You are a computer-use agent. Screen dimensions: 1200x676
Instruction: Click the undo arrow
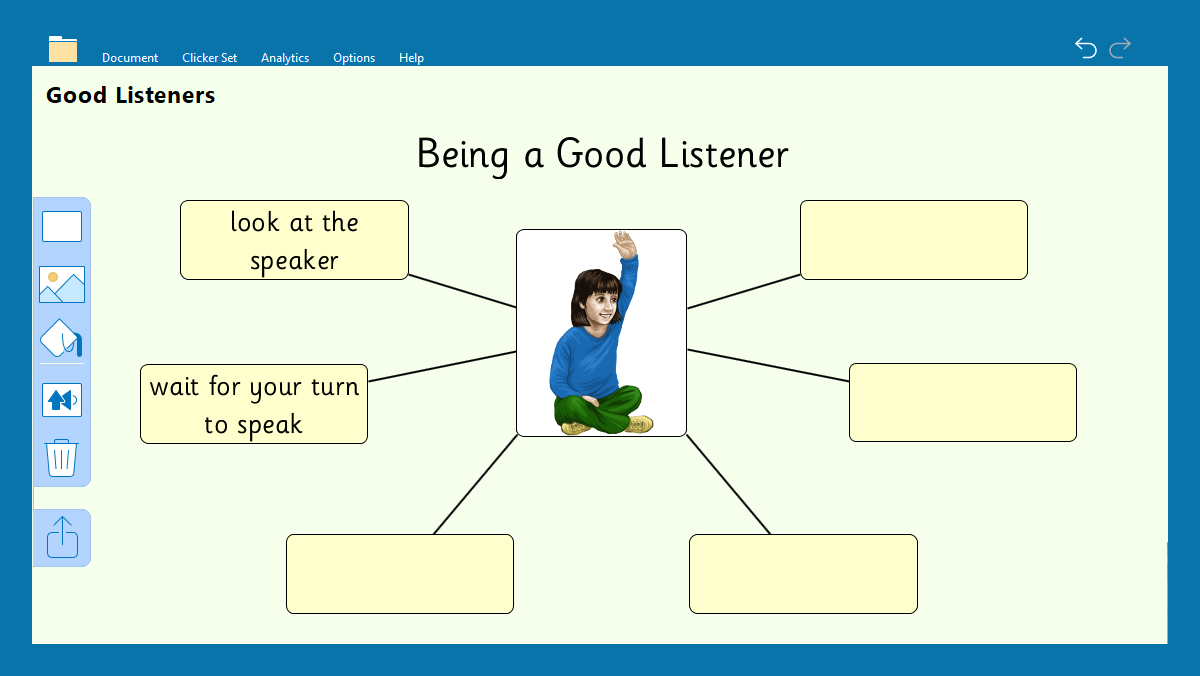1086,47
